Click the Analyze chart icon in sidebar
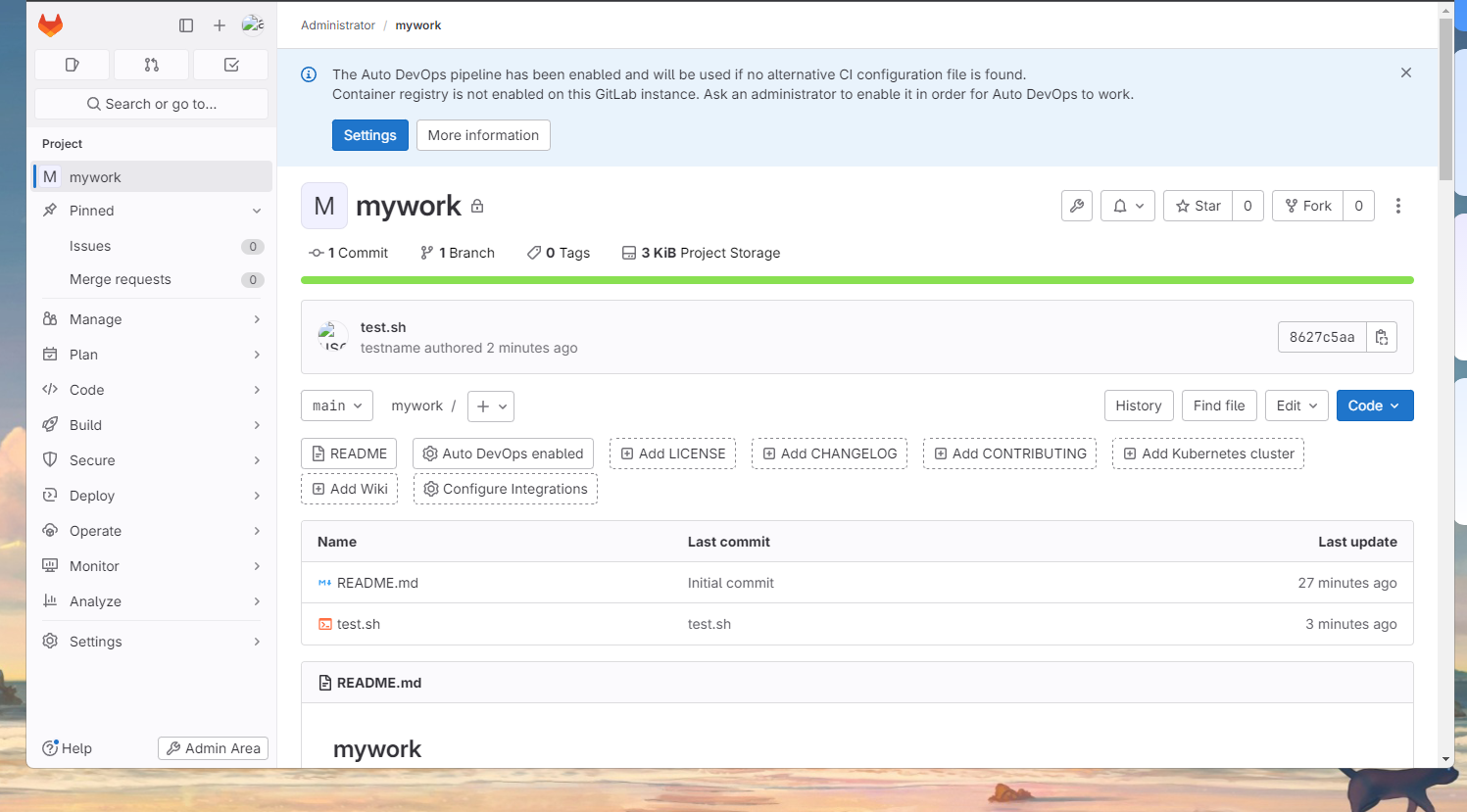The height and width of the screenshot is (812, 1467). click(50, 601)
